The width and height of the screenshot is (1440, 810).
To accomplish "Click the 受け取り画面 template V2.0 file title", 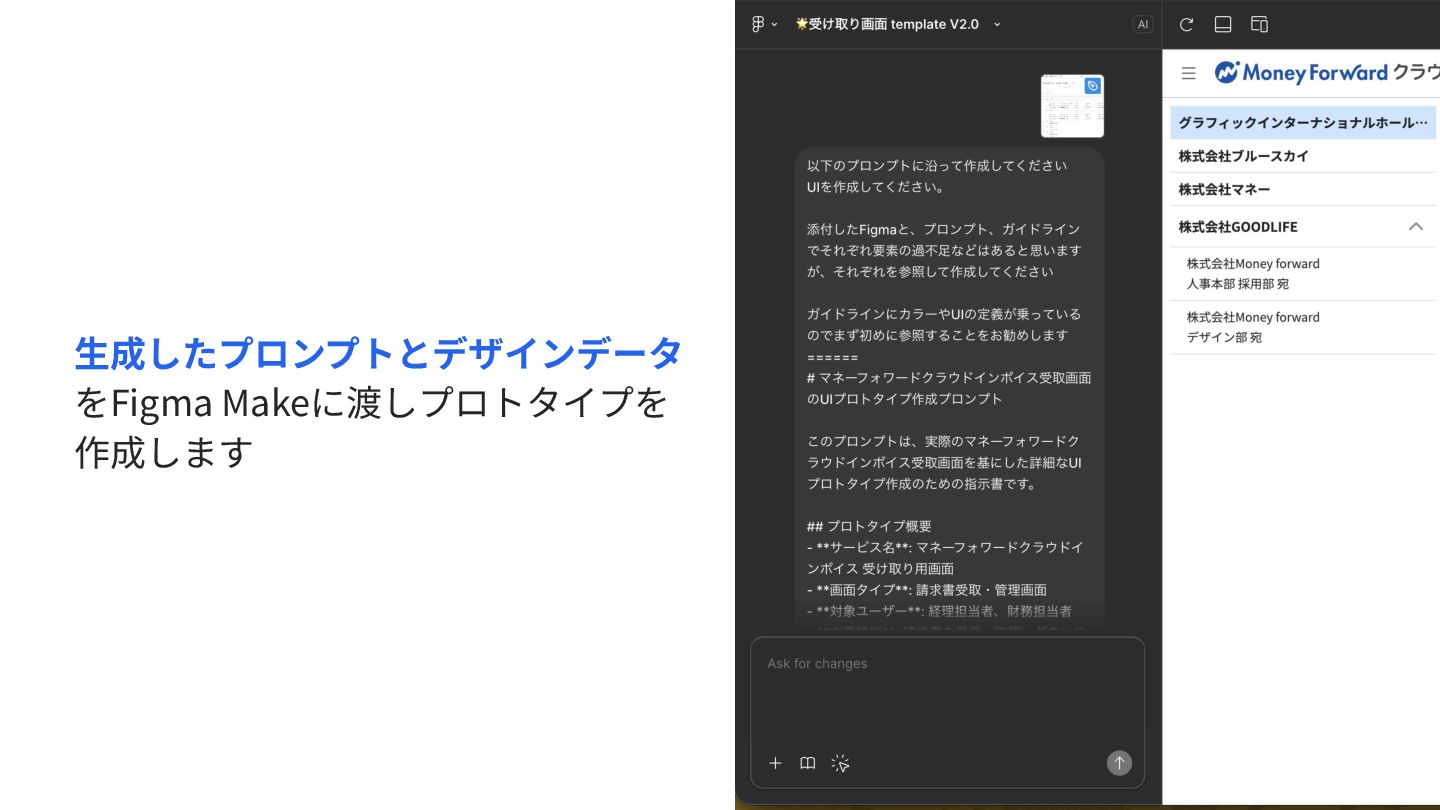I will [886, 24].
